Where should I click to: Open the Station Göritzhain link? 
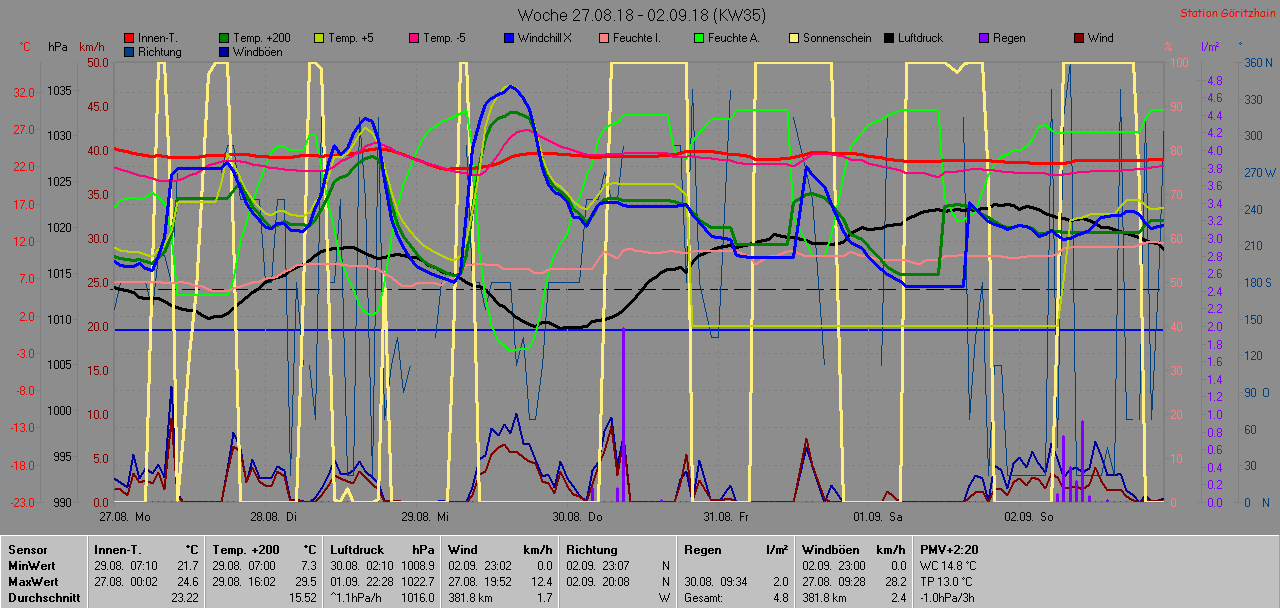(x=1226, y=13)
